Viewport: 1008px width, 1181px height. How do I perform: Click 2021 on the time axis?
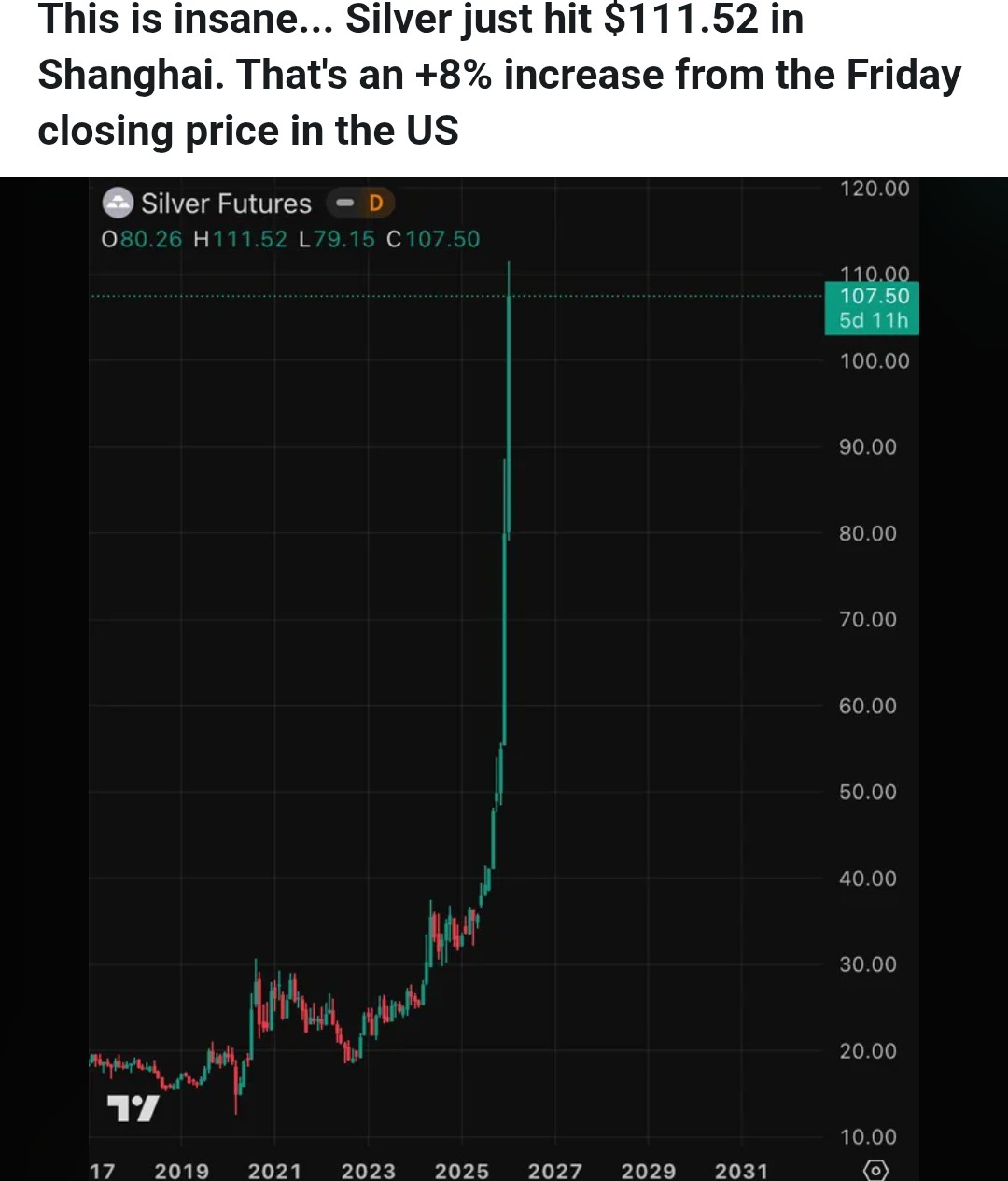pos(274,1170)
